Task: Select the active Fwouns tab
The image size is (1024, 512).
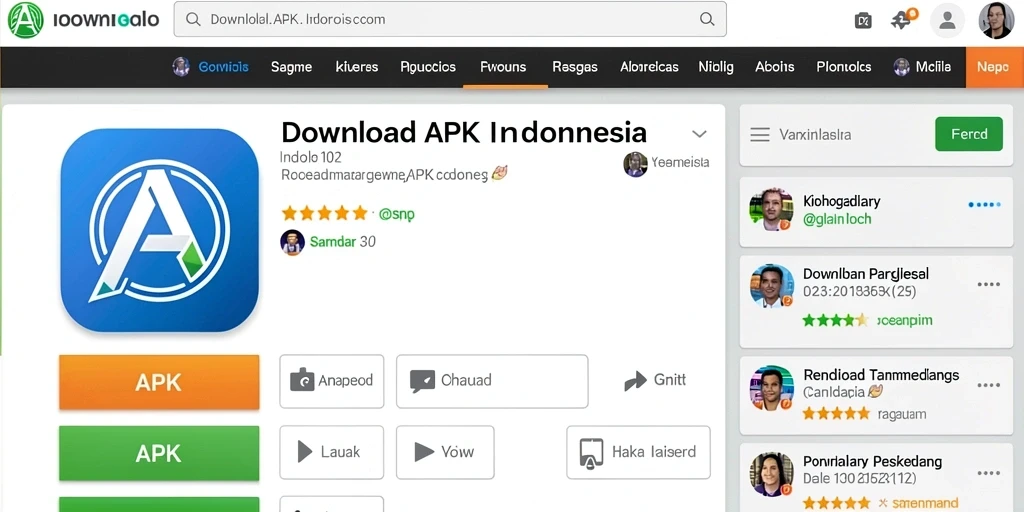Action: tap(503, 67)
